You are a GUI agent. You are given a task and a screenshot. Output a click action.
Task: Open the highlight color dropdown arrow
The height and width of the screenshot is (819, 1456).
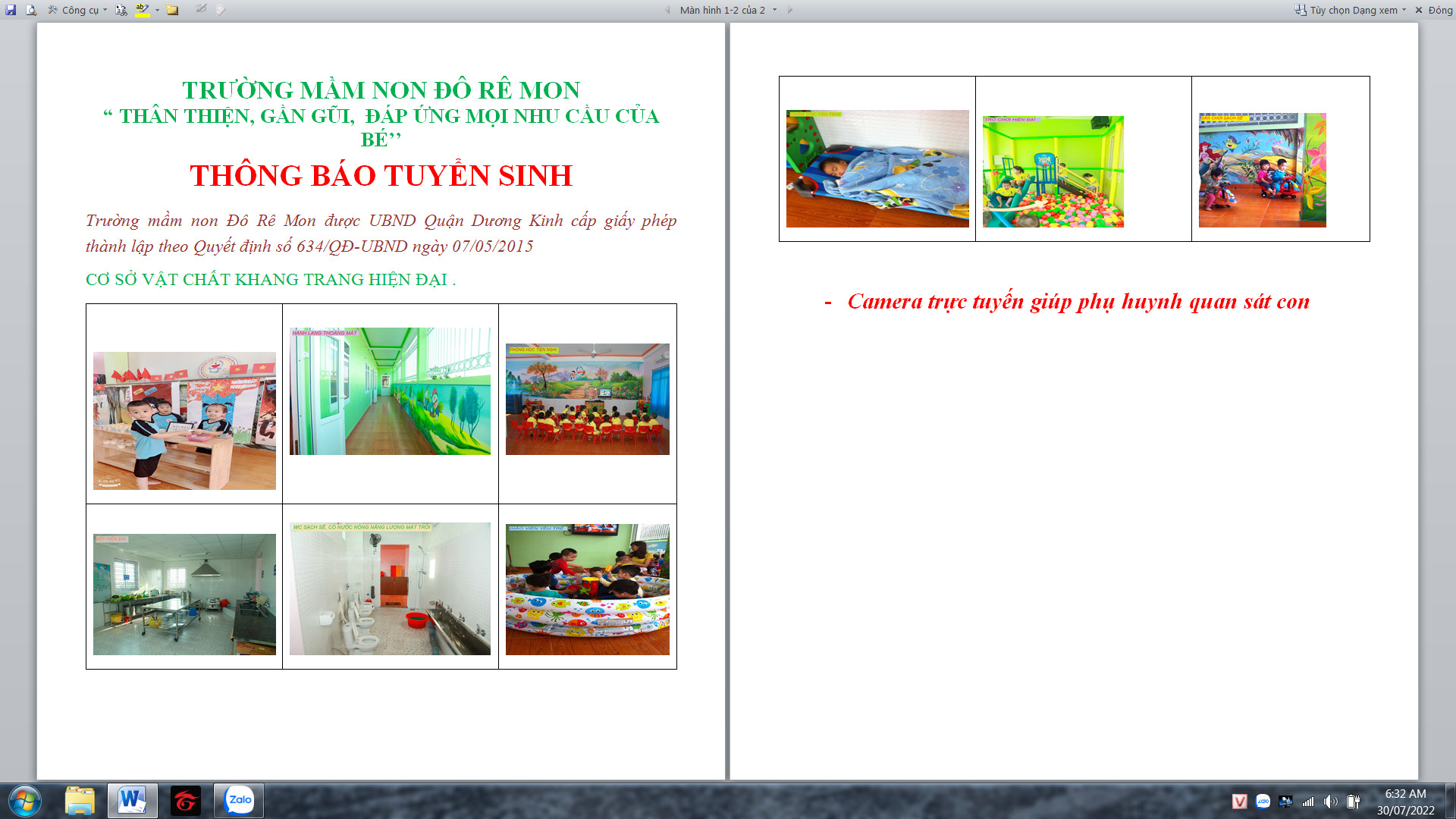pyautogui.click(x=157, y=10)
